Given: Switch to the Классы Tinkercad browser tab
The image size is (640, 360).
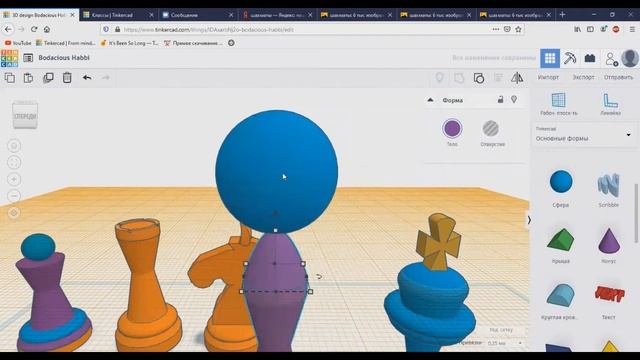Looking at the screenshot, I should [118, 15].
